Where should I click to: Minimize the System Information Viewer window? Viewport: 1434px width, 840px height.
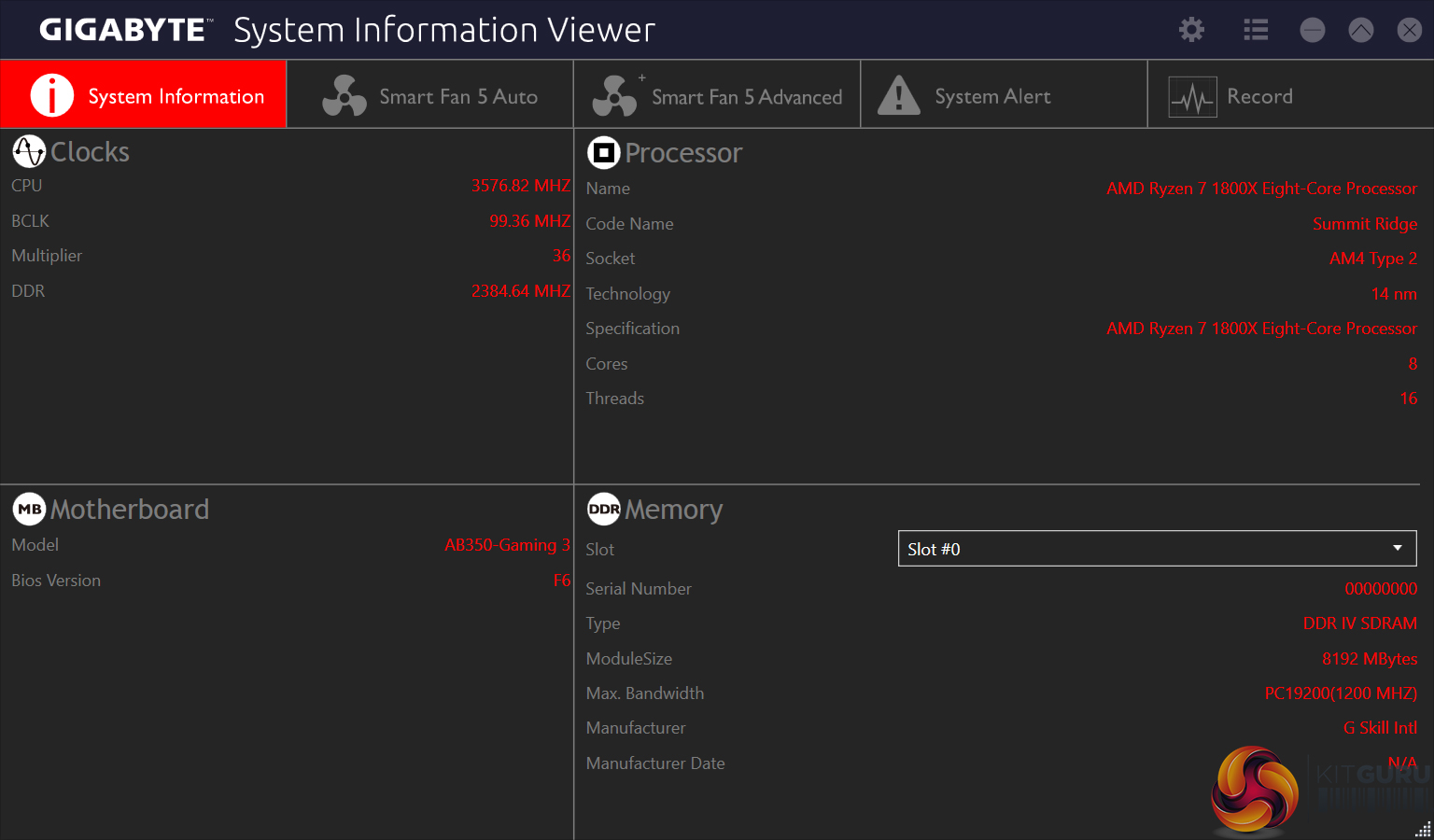pyautogui.click(x=1312, y=30)
